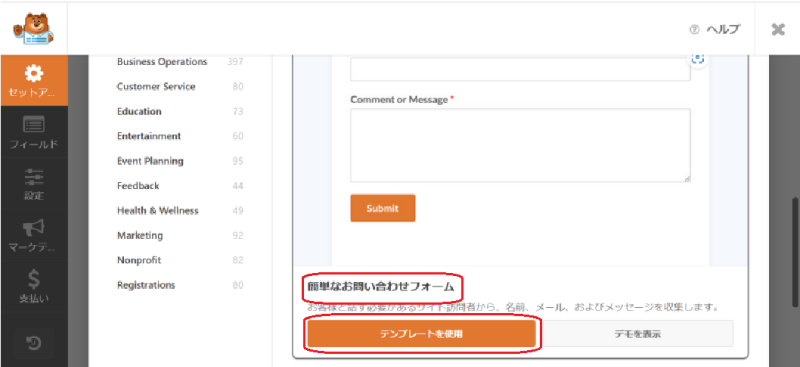Close the form builder with X
Viewport: 800px width, 367px height.
[778, 30]
